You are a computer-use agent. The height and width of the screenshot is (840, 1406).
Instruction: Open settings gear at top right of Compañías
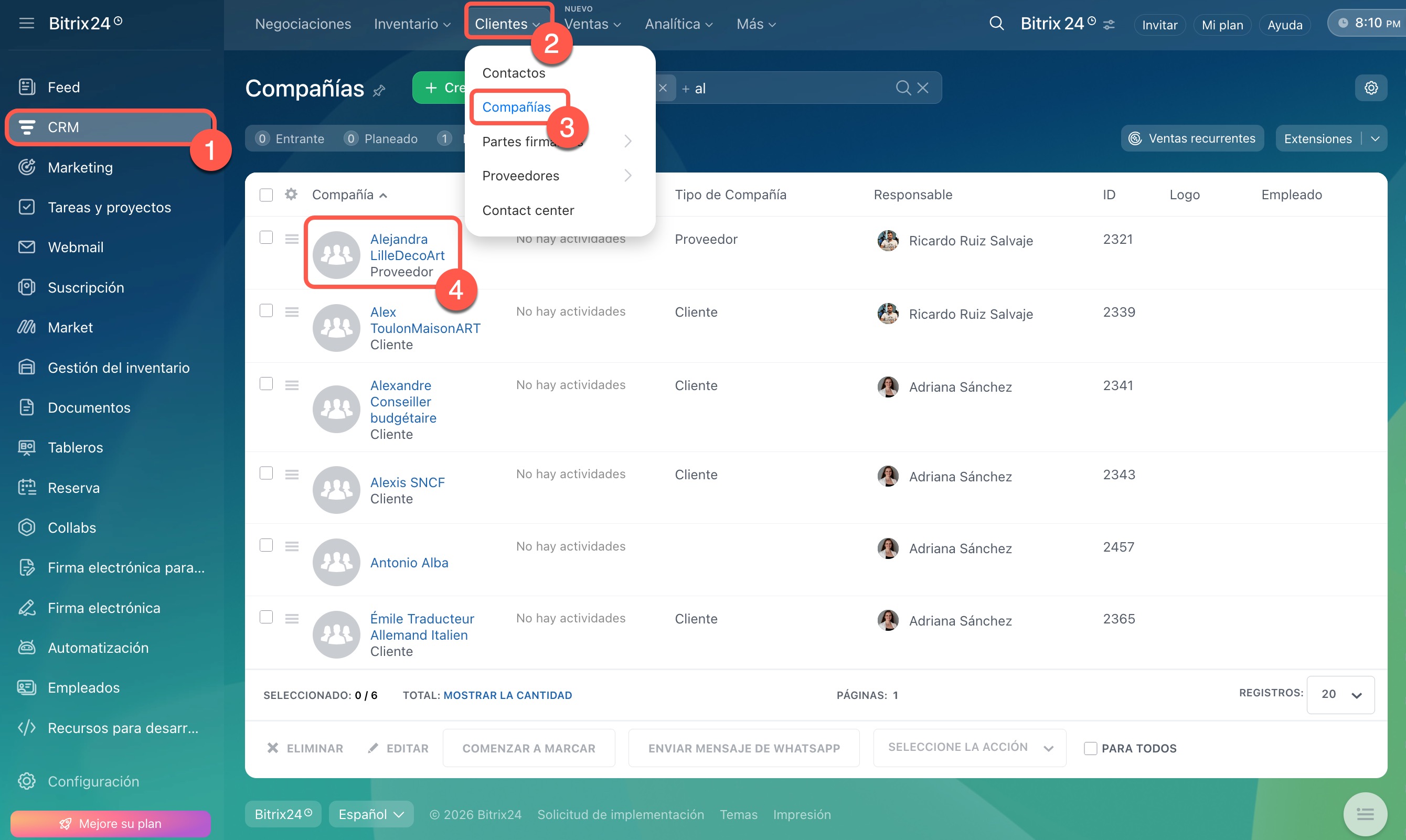pos(1370,88)
